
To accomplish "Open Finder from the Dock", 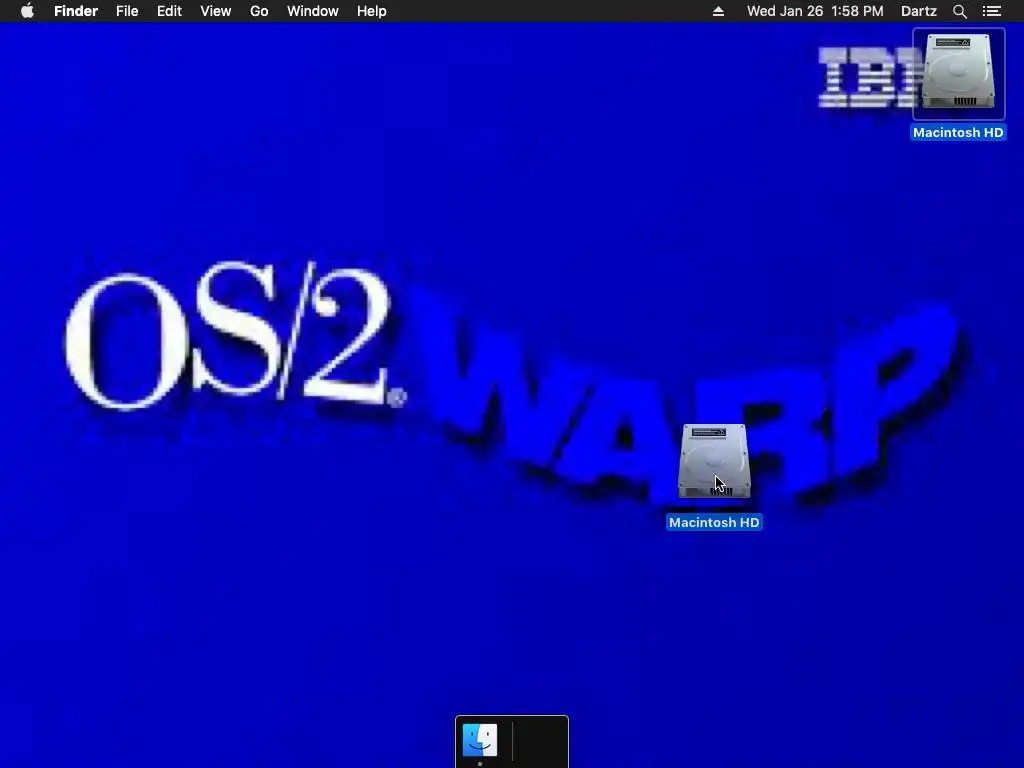I will click(x=480, y=740).
